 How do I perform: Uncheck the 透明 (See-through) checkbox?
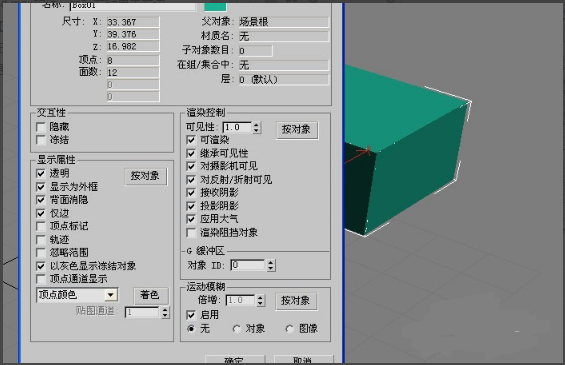(x=41, y=173)
